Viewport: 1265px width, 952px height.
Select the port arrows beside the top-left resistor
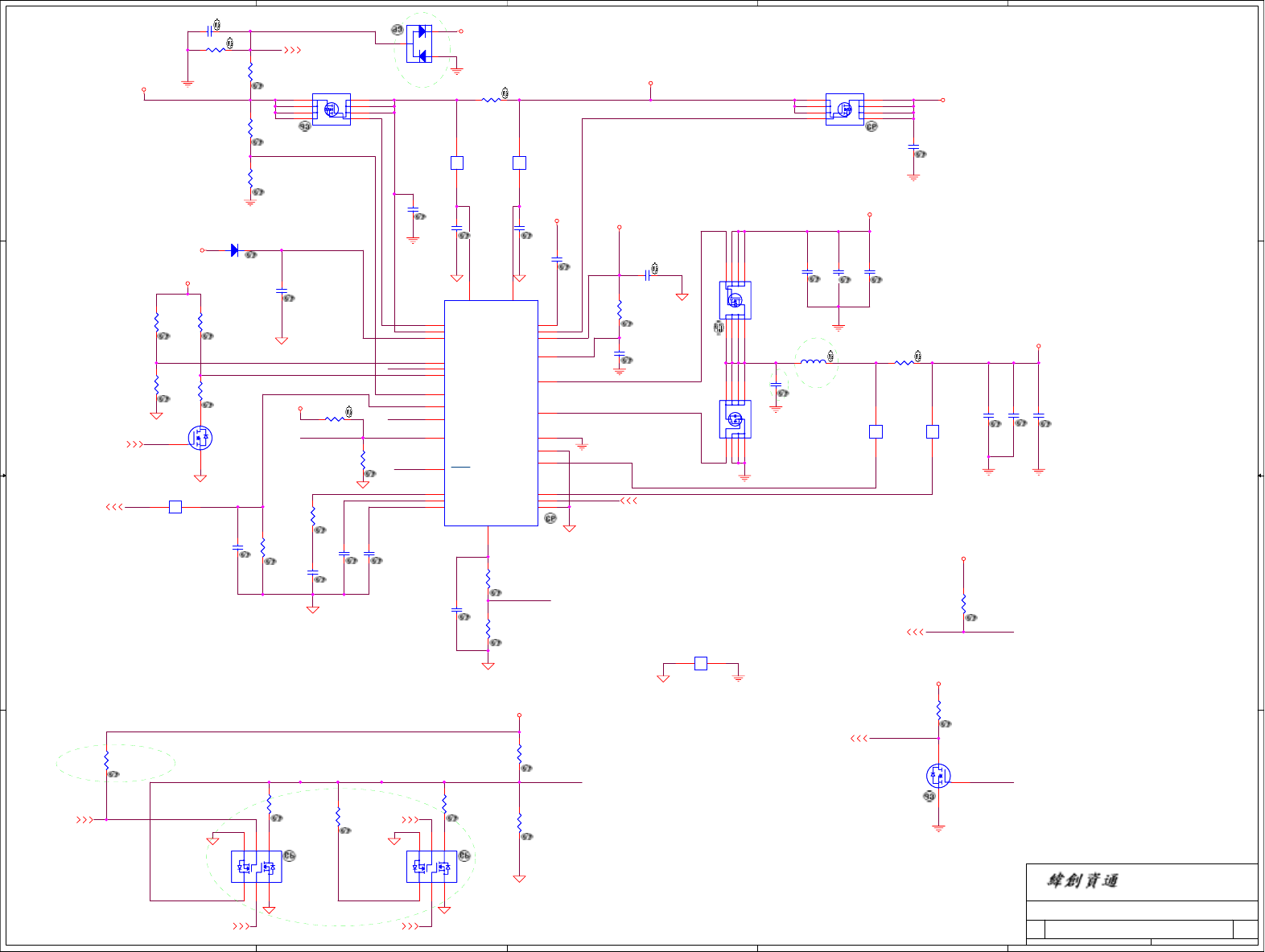(293, 50)
